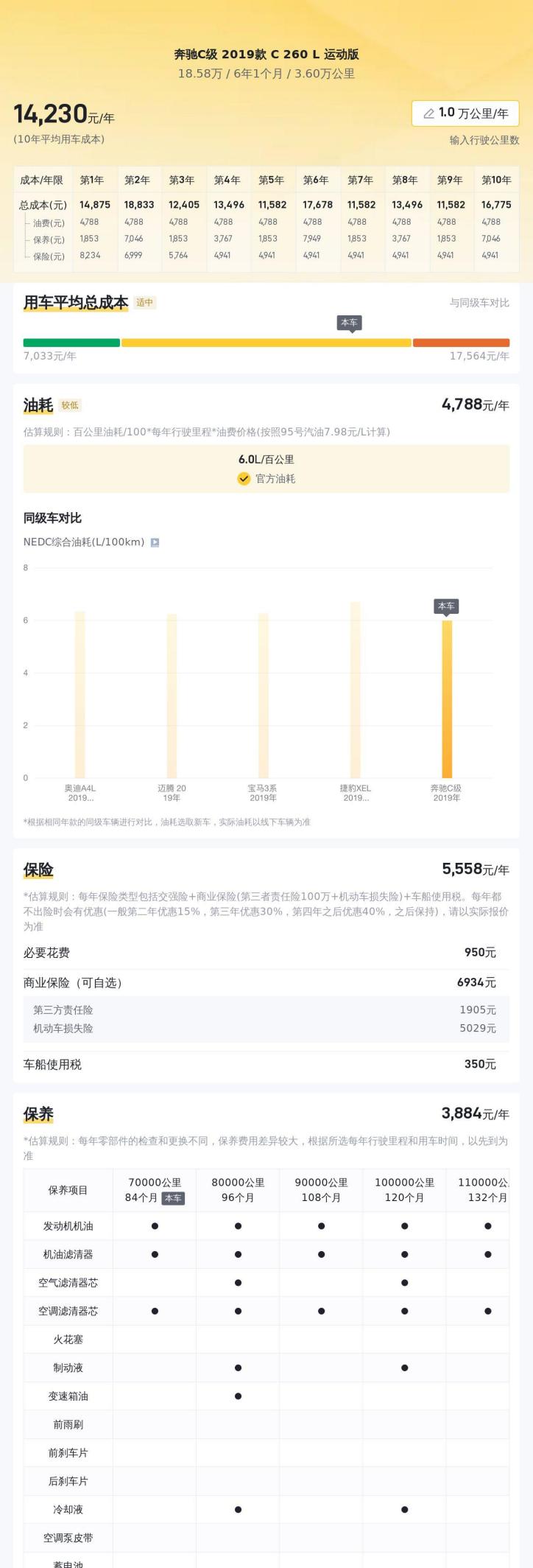Tap the 较低 badge next to 油耗
Screen dimensions: 533x1568
click(x=70, y=405)
